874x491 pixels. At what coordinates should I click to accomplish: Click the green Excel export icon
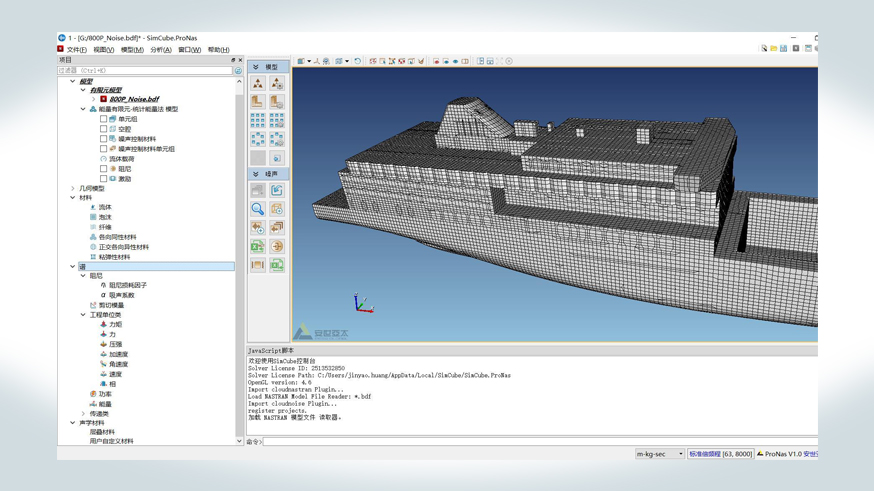pyautogui.click(x=258, y=246)
